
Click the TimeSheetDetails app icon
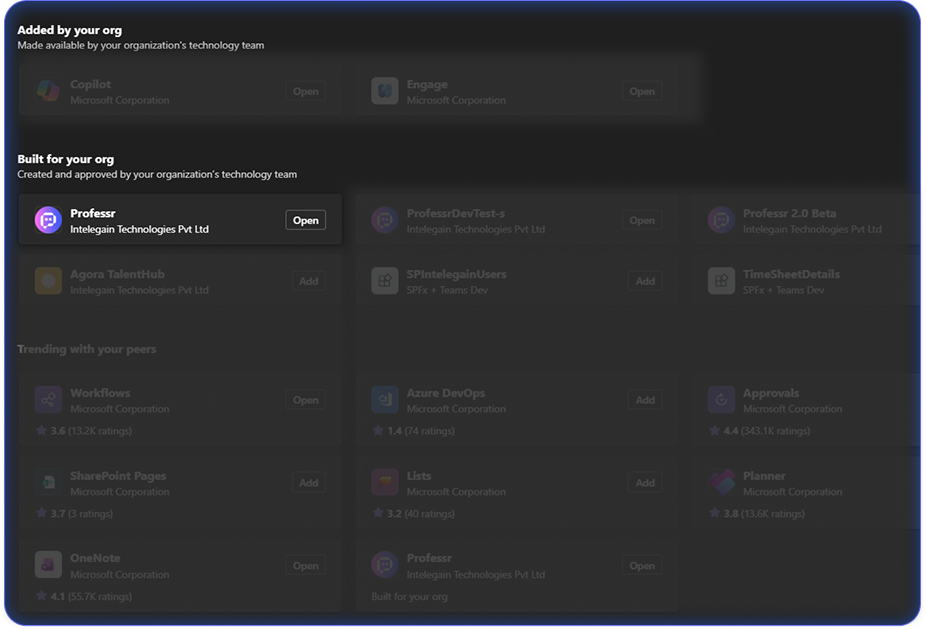(x=721, y=281)
